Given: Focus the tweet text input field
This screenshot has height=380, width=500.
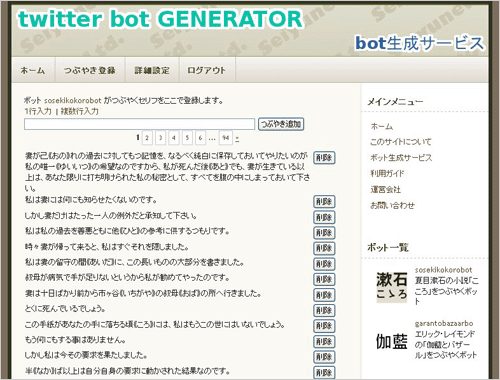Looking at the screenshot, I should click(x=139, y=124).
